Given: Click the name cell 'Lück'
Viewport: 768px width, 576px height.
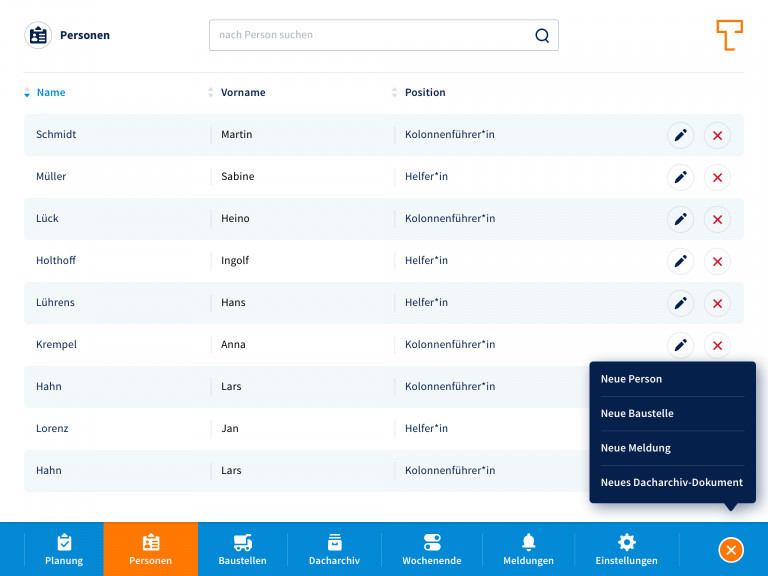Looking at the screenshot, I should click(47, 218).
